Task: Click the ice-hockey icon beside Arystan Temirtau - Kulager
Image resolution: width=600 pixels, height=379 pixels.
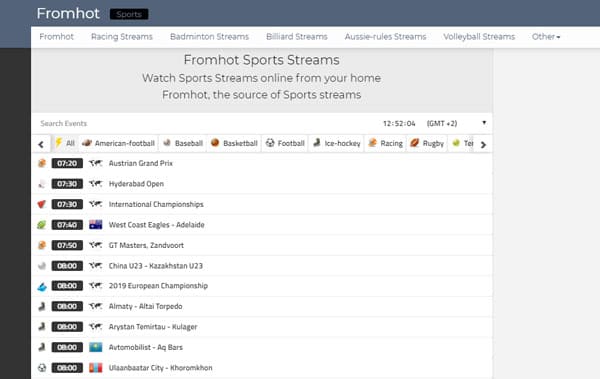Action: pos(42,327)
